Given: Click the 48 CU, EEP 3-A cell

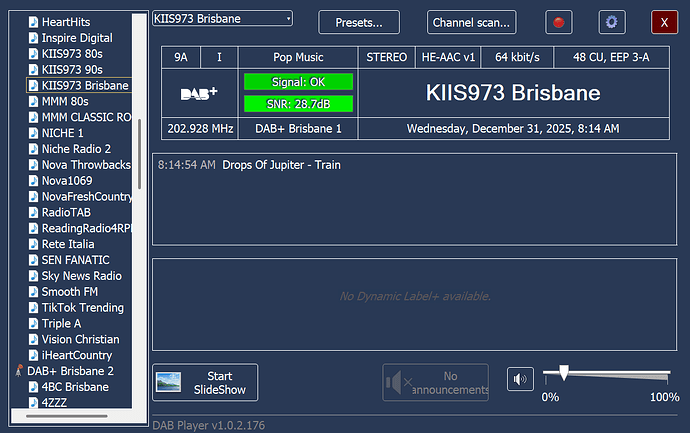Looking at the screenshot, I should [611, 57].
